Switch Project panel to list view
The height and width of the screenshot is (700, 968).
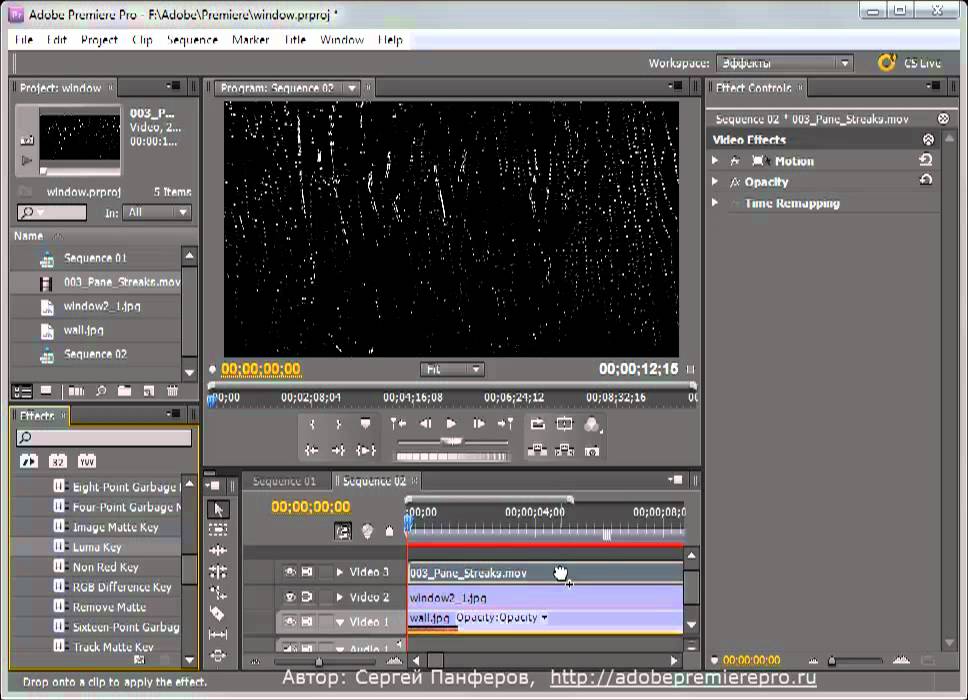click(23, 391)
